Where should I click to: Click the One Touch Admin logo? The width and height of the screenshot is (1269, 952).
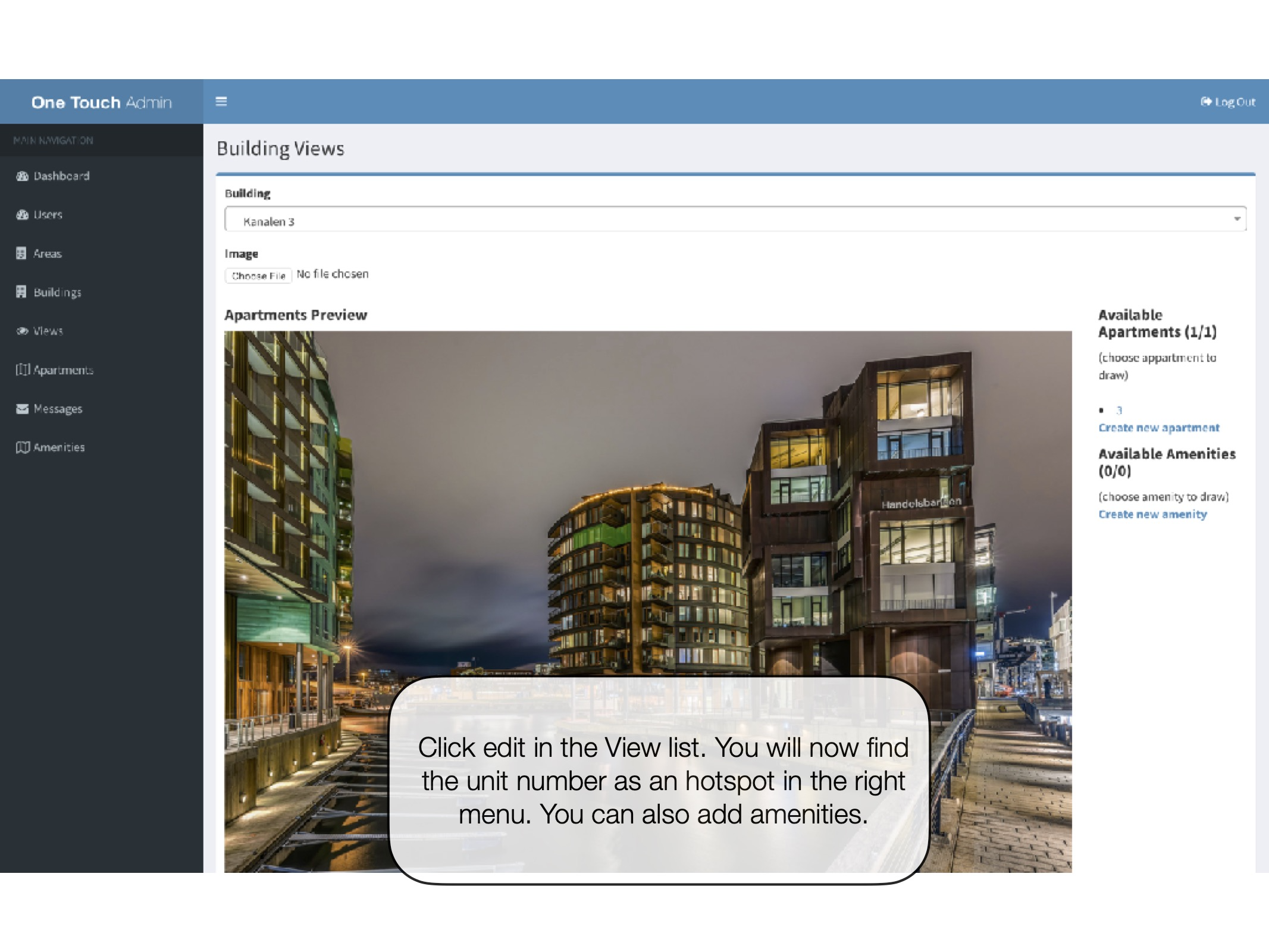pyautogui.click(x=101, y=102)
